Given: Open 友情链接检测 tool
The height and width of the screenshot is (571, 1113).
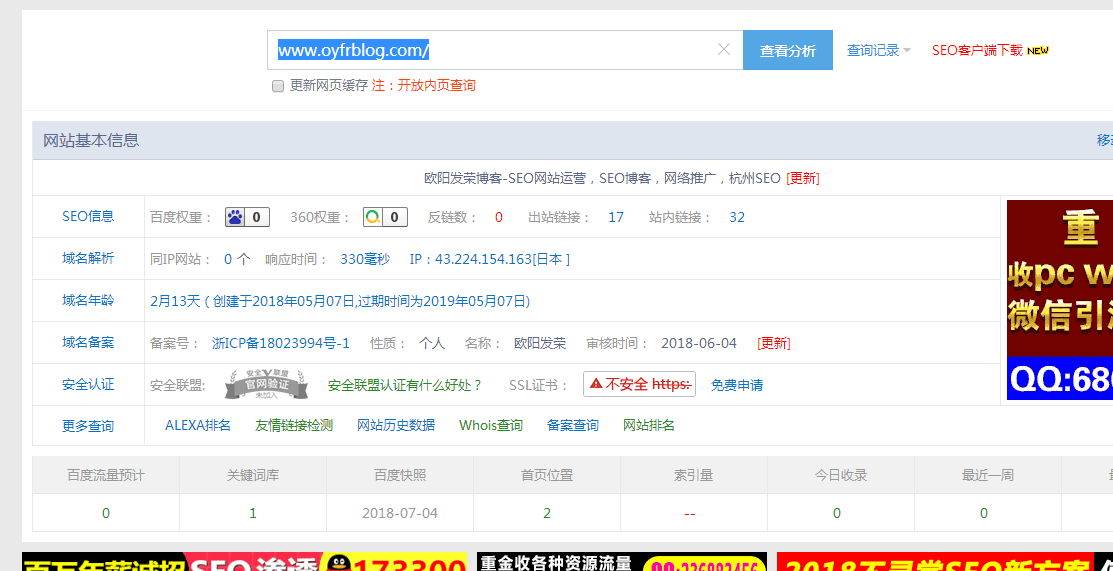Looking at the screenshot, I should tap(294, 425).
